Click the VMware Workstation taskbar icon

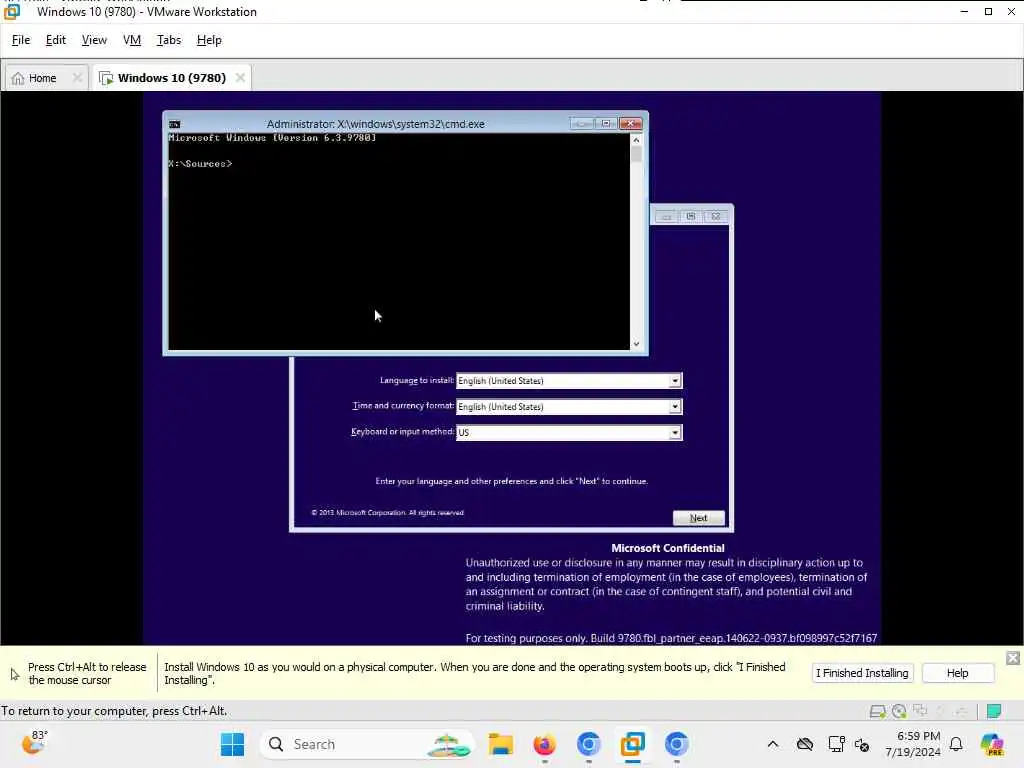(632, 744)
